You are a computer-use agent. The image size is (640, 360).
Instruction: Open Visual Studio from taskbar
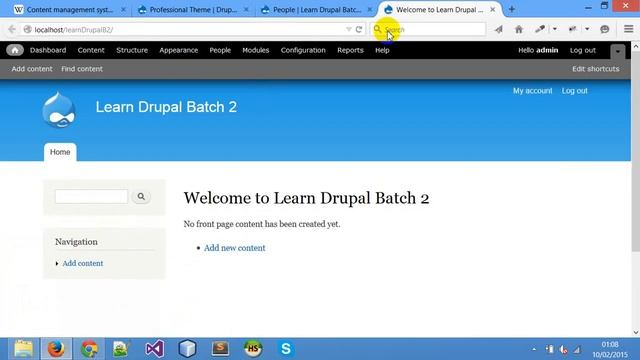(x=155, y=349)
